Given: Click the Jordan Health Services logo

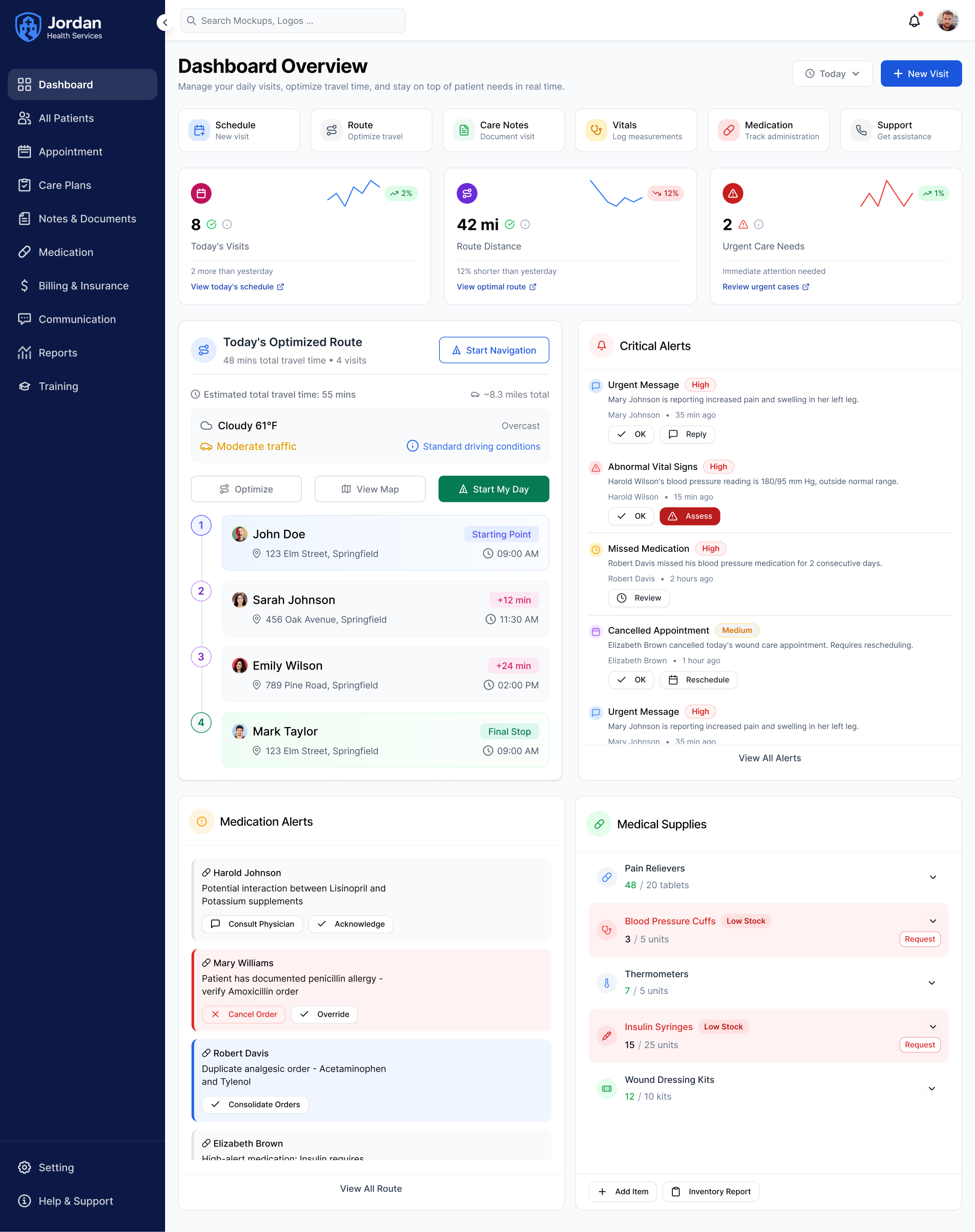Looking at the screenshot, I should 59,27.
